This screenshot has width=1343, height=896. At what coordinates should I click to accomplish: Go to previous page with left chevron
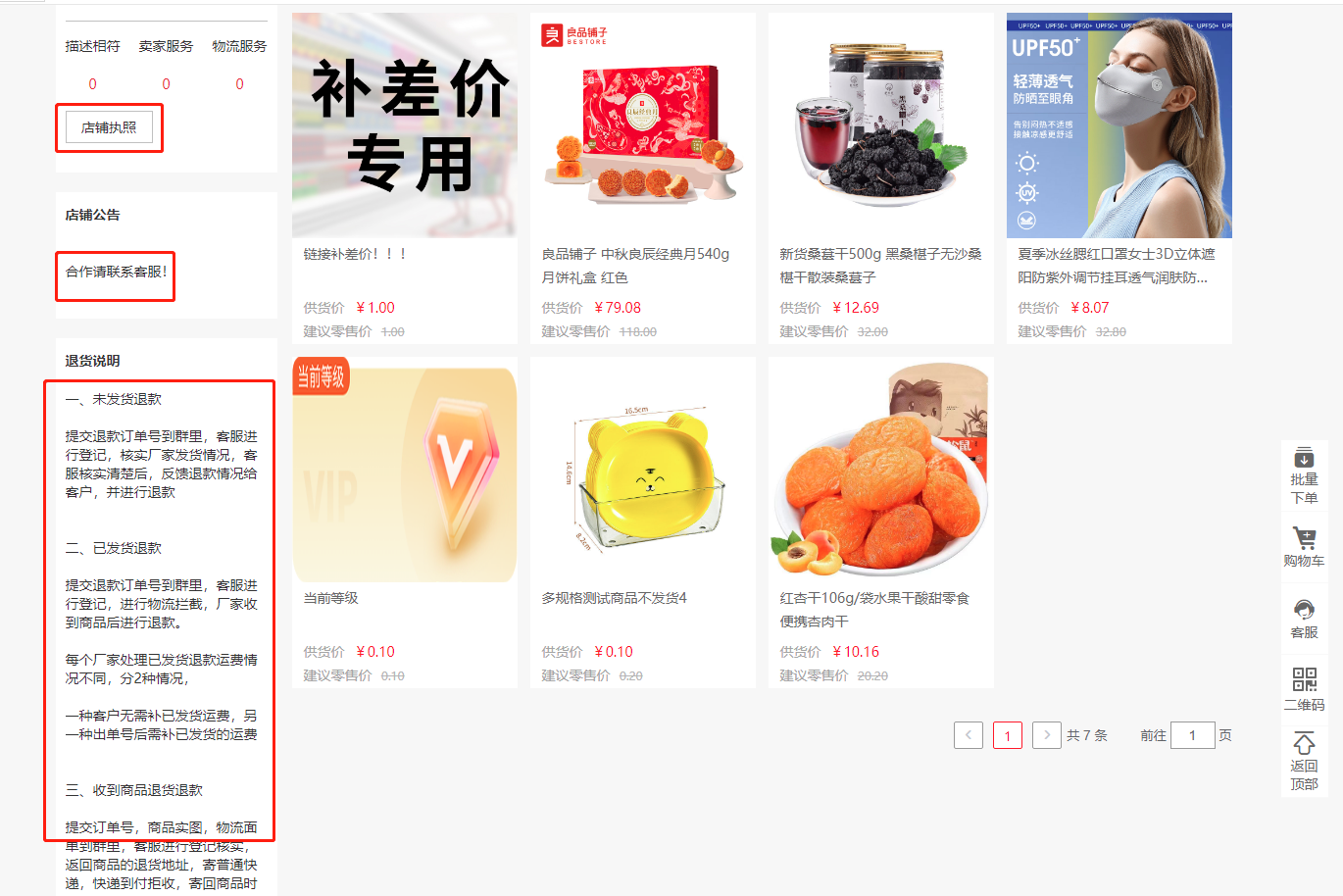[969, 735]
